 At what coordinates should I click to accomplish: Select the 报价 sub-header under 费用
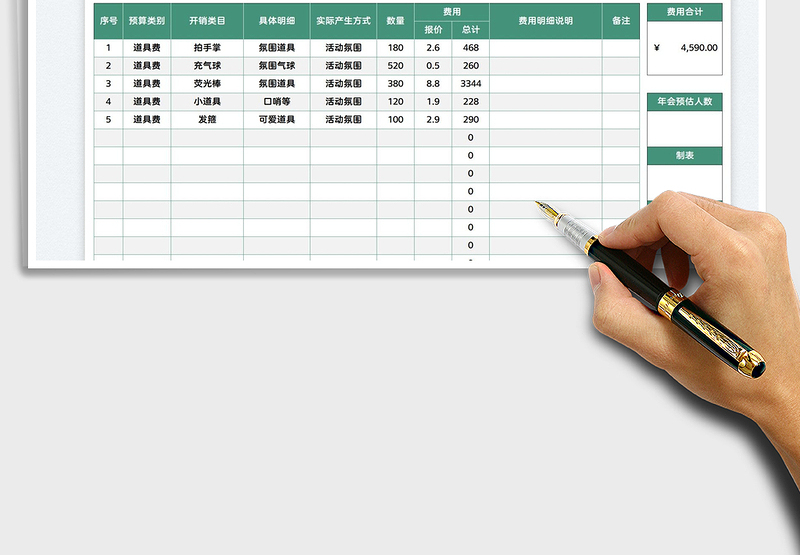[x=433, y=30]
